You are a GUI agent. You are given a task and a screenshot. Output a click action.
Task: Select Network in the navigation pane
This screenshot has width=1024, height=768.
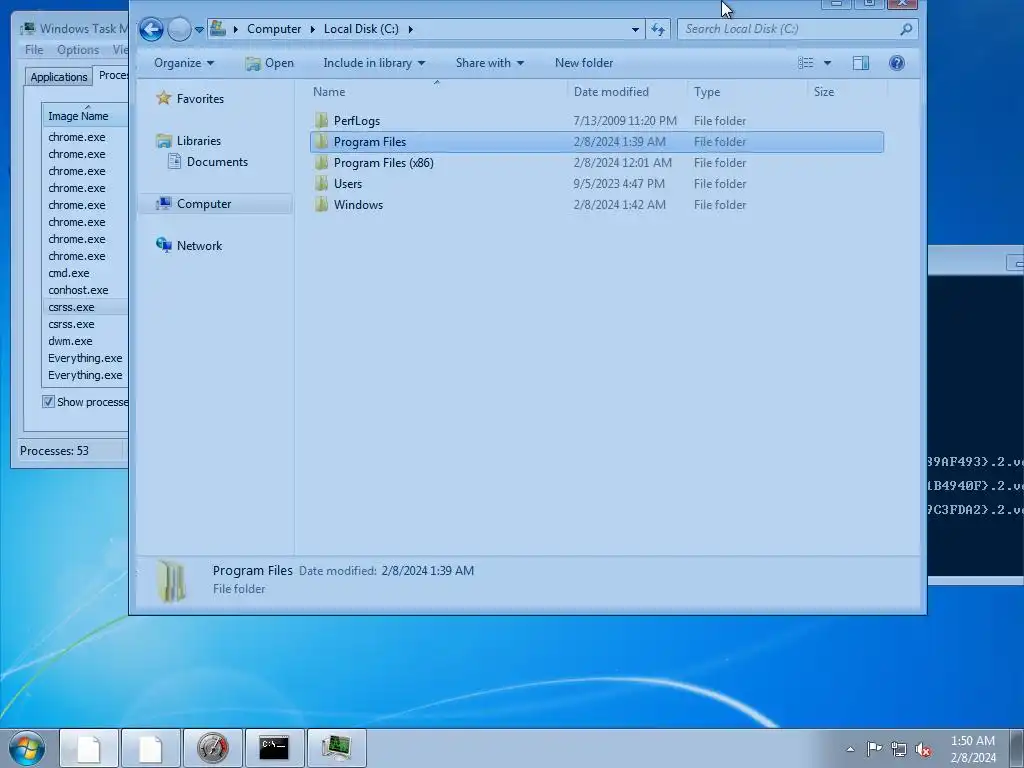[199, 246]
